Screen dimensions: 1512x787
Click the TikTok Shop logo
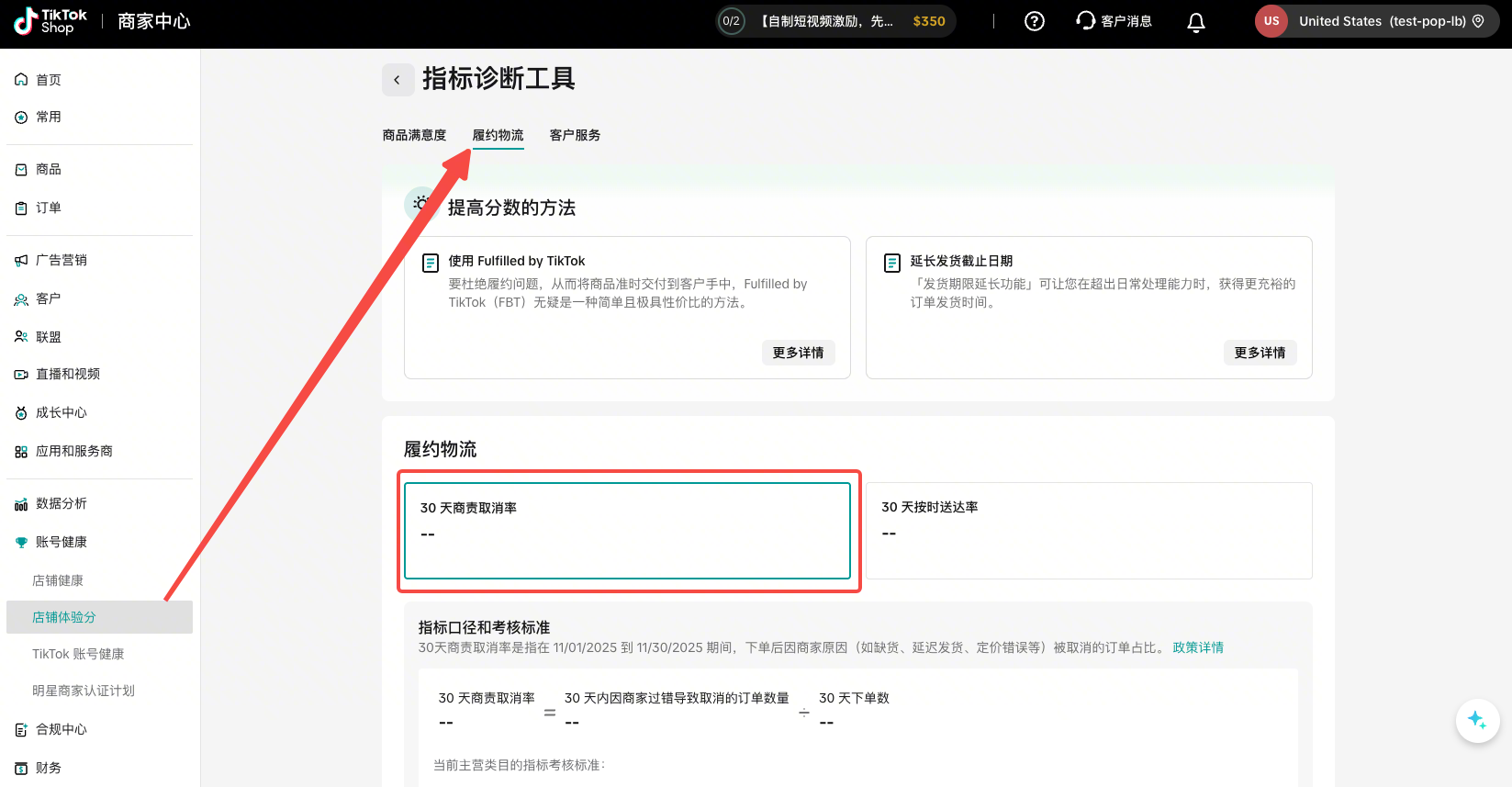[x=50, y=21]
